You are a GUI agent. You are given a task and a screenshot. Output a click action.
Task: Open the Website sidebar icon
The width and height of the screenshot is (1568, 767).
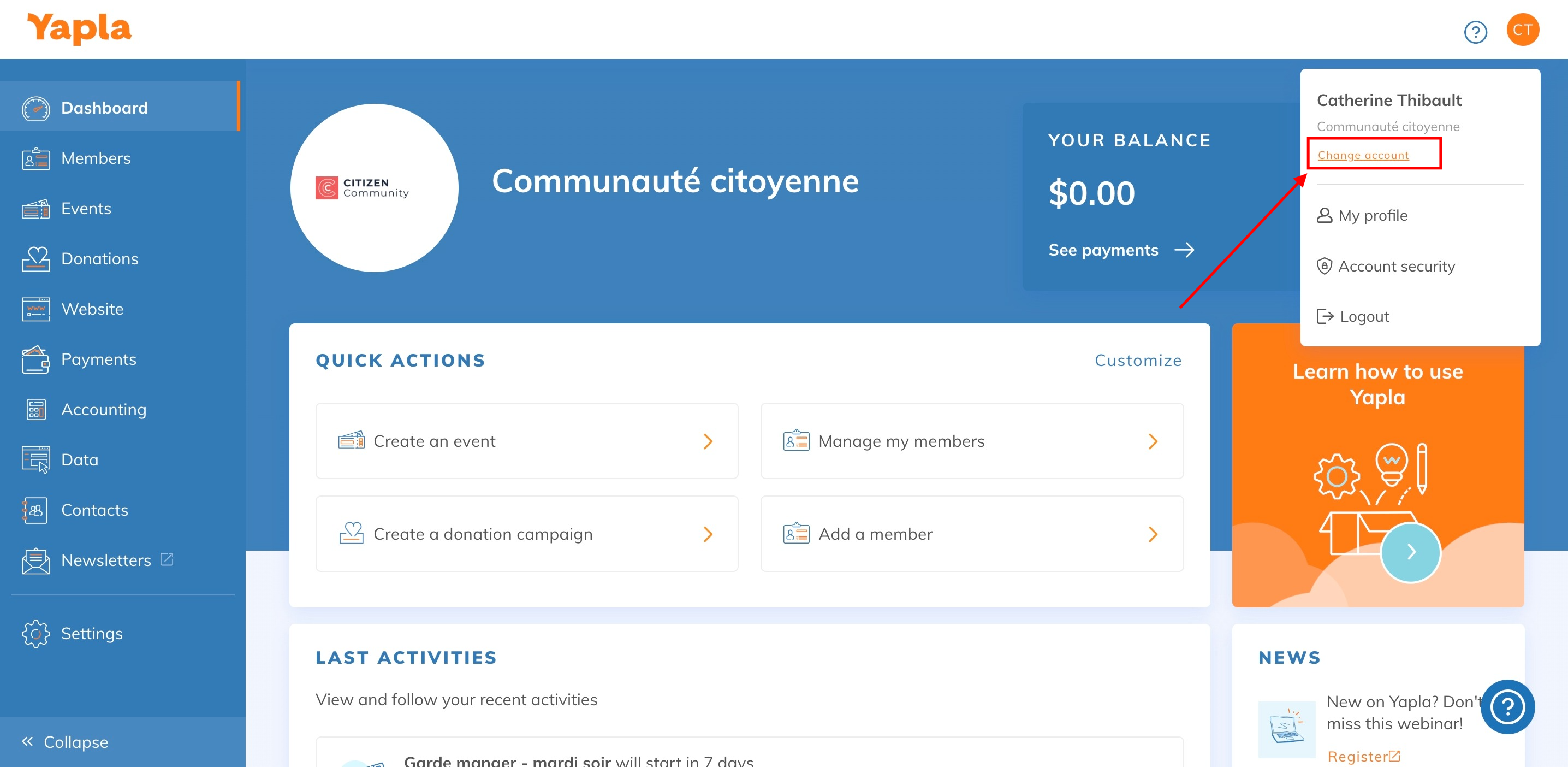(x=35, y=309)
